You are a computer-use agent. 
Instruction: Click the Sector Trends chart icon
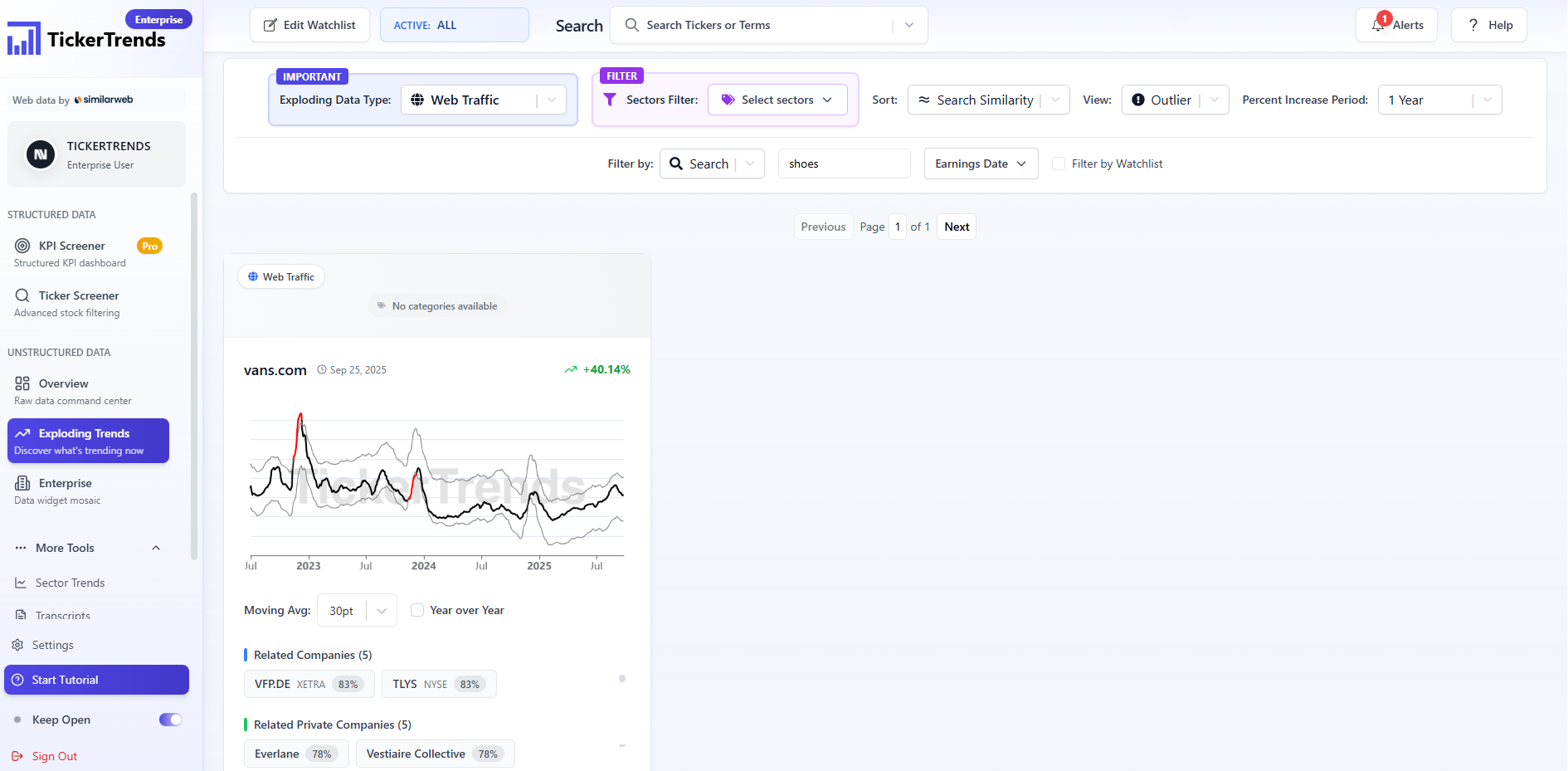[x=21, y=583]
